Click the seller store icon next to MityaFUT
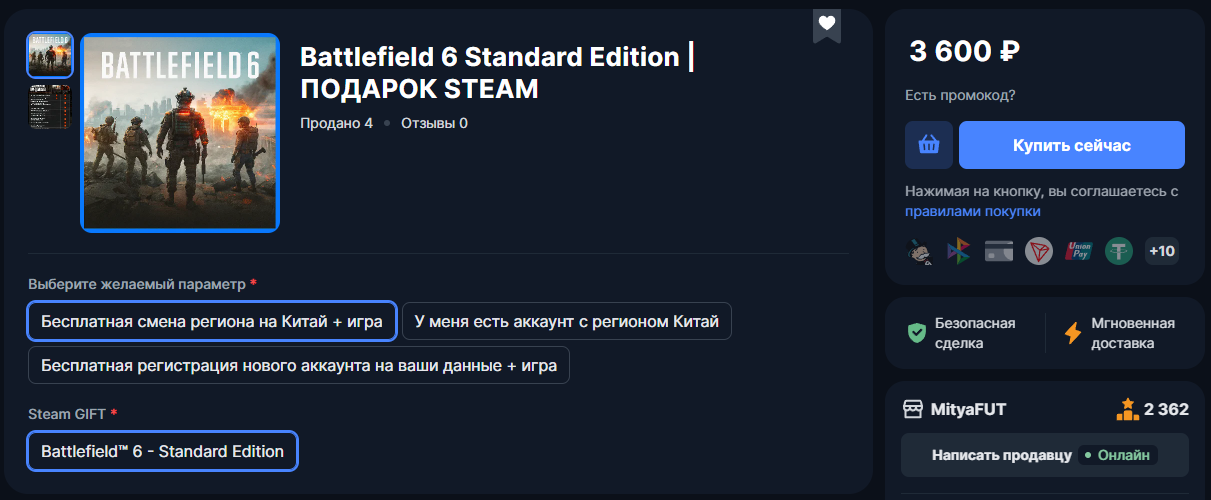Screen dimensions: 1211x500 [x=912, y=409]
